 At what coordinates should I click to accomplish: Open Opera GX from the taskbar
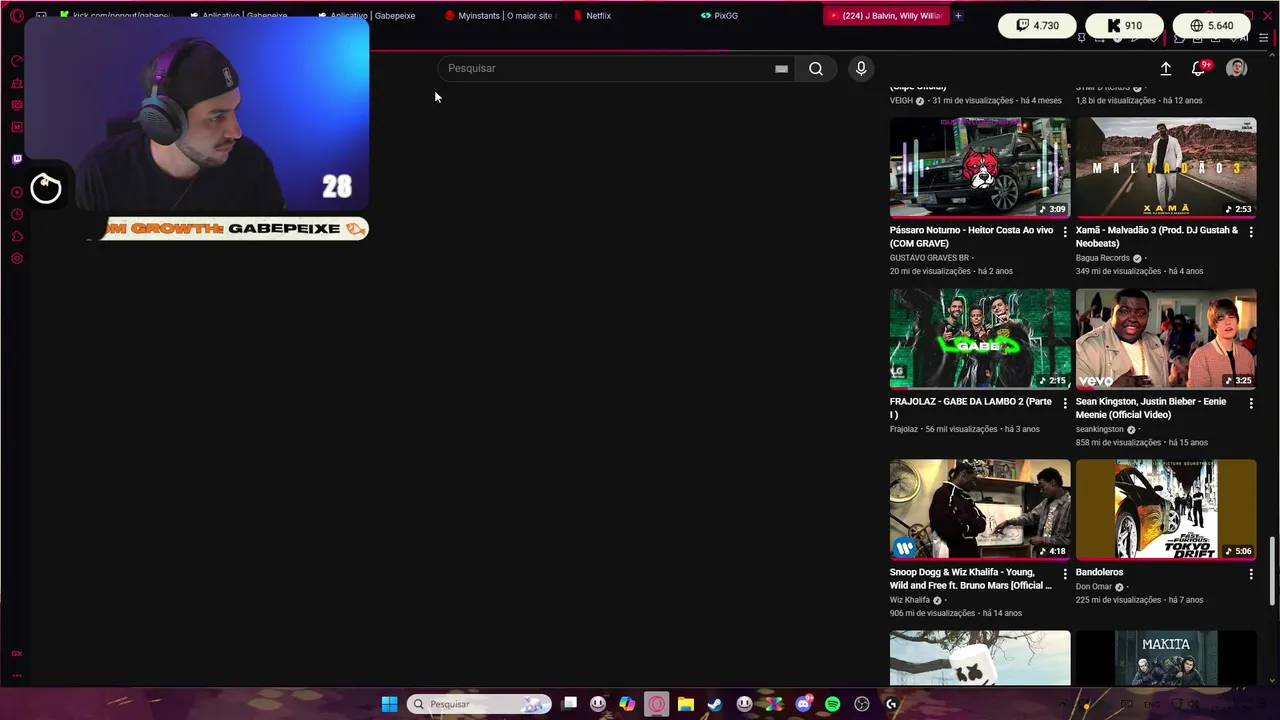point(656,704)
